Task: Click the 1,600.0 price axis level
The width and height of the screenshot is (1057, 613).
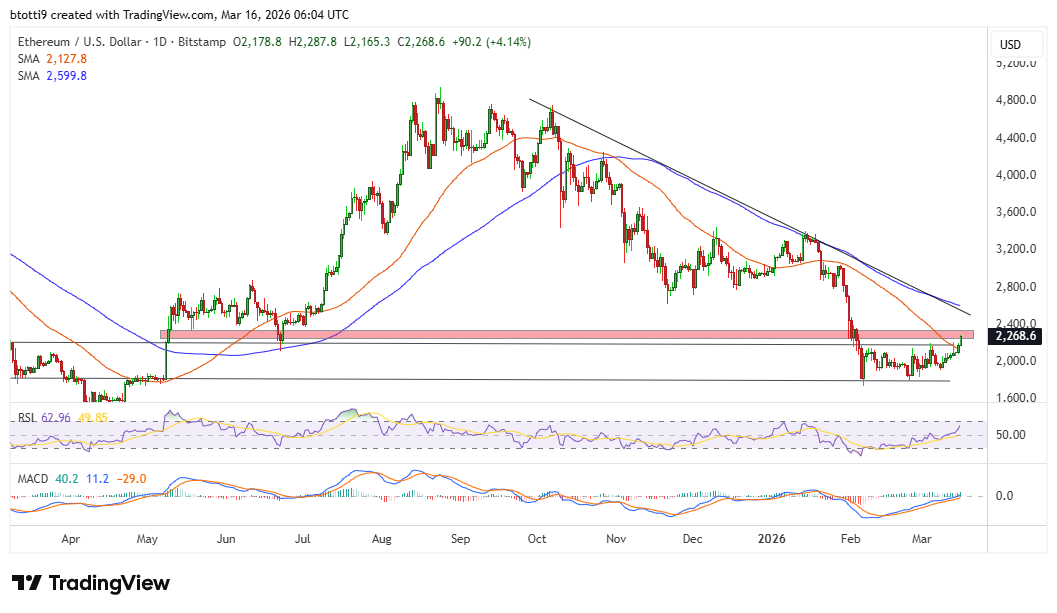Action: pos(1014,398)
